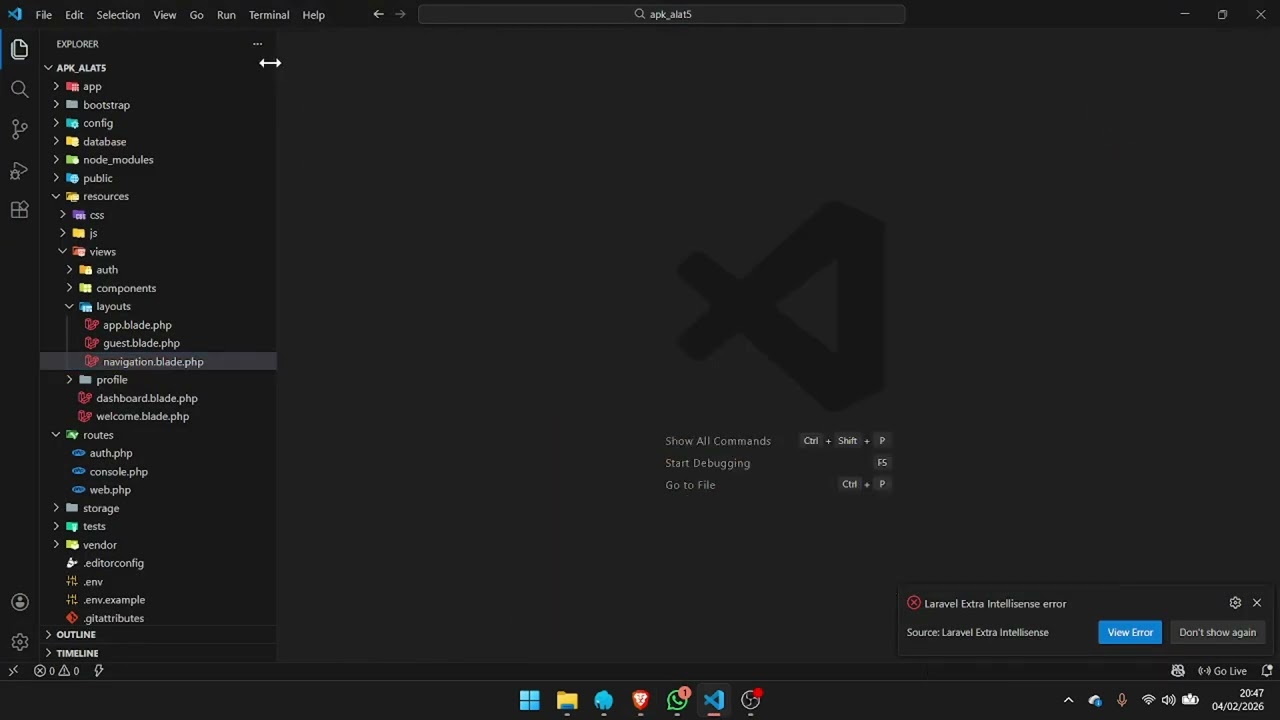Open app.blade.php file
Viewport: 1280px width, 720px height.
click(x=158, y=325)
